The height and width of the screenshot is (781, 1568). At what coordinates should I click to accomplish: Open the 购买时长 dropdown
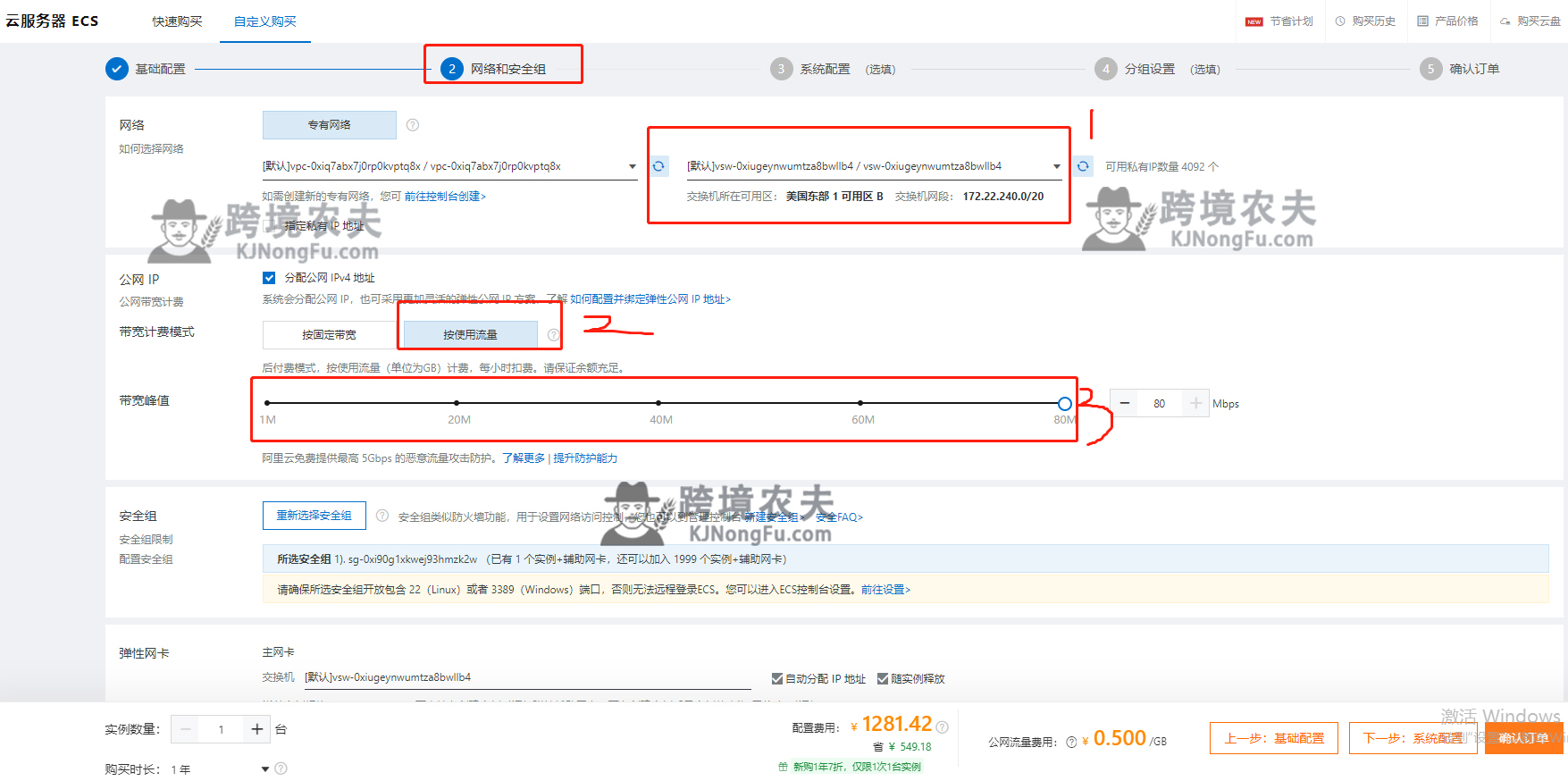[220, 768]
